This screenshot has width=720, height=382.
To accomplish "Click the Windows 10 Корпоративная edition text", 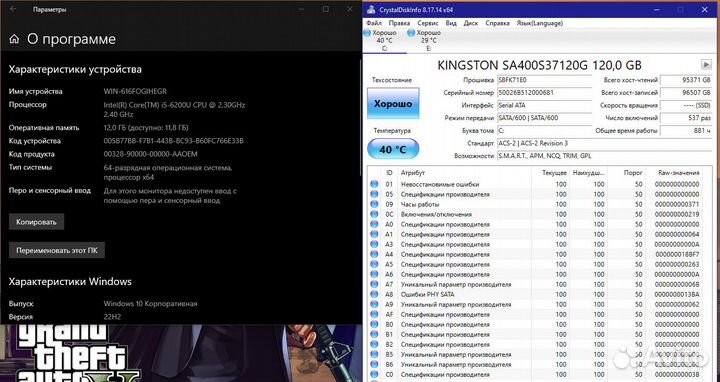I will [x=150, y=304].
